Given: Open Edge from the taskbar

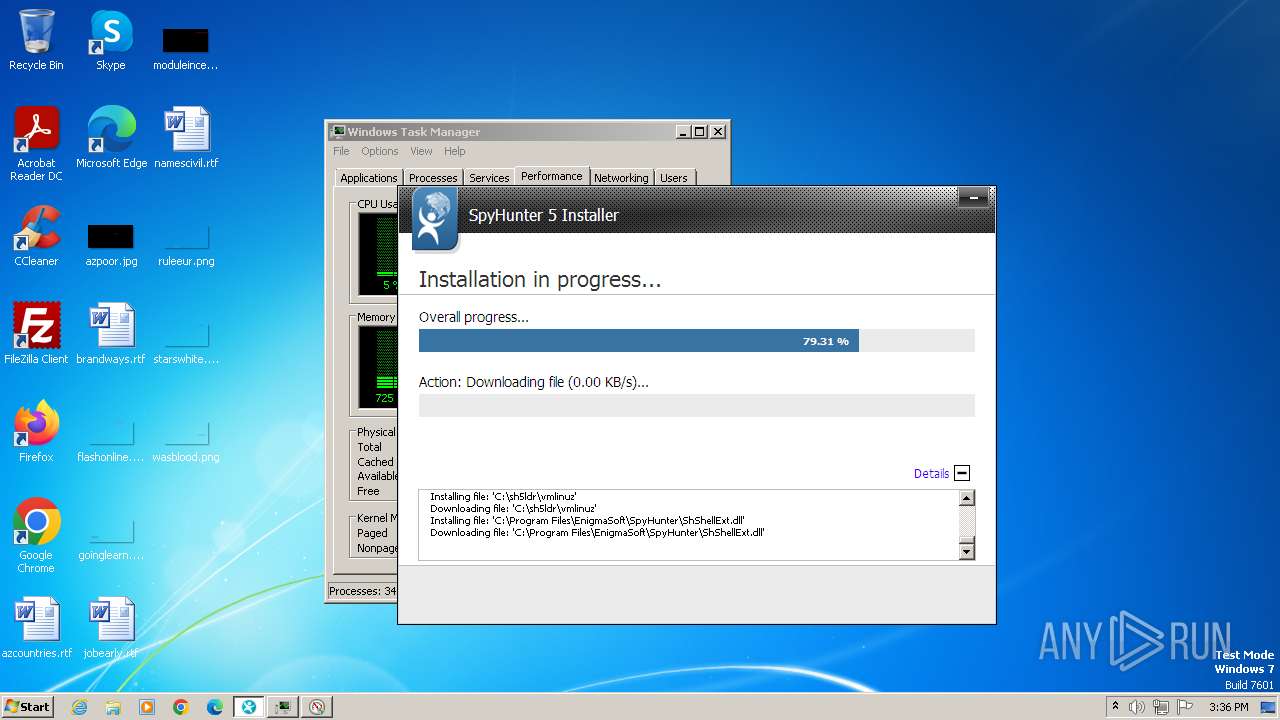Looking at the screenshot, I should tap(215, 707).
